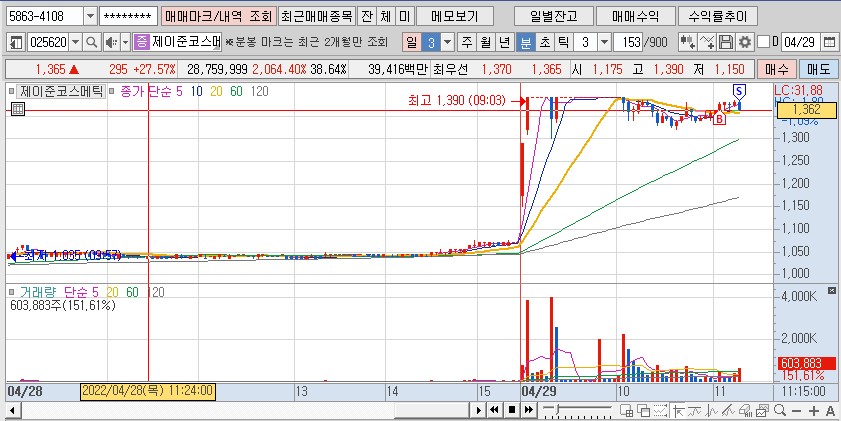Viewport: 841px width, 421px height.
Task: Click the overlapping windows icon
Action: (x=643, y=411)
